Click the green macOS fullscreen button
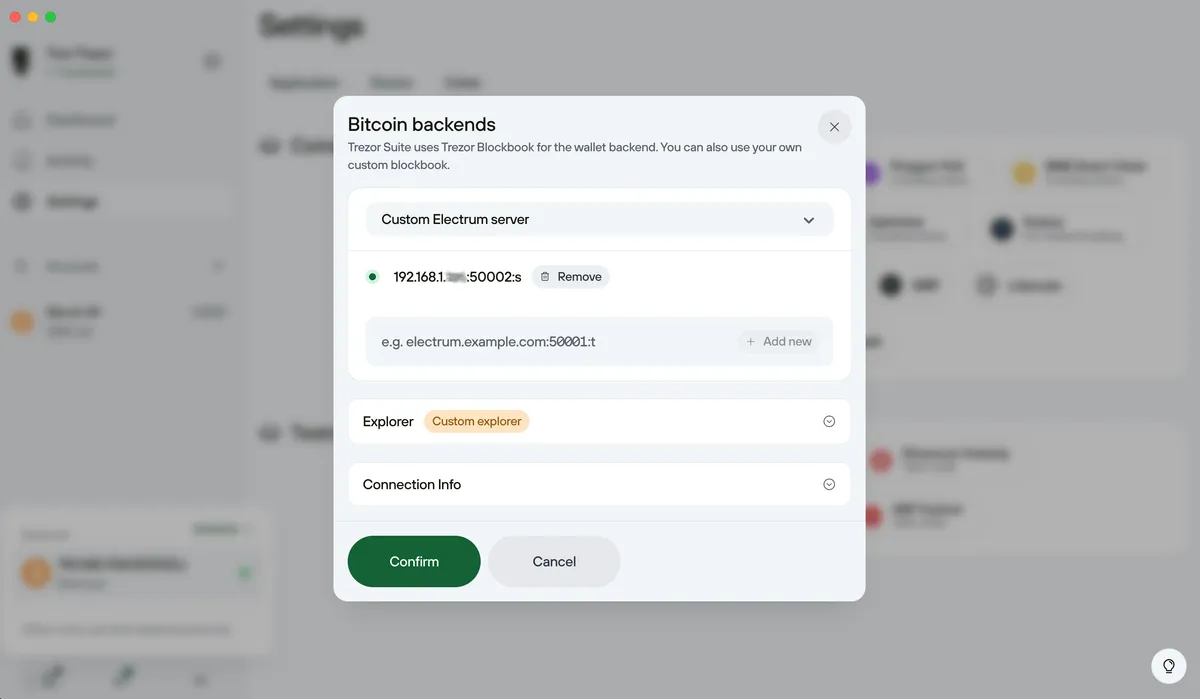 (x=51, y=17)
